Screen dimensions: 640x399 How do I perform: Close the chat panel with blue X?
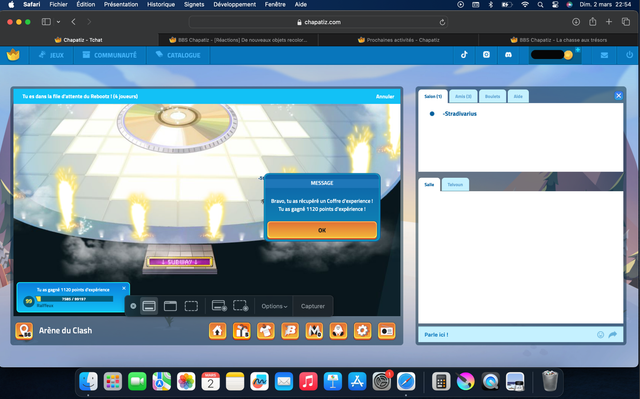618,95
